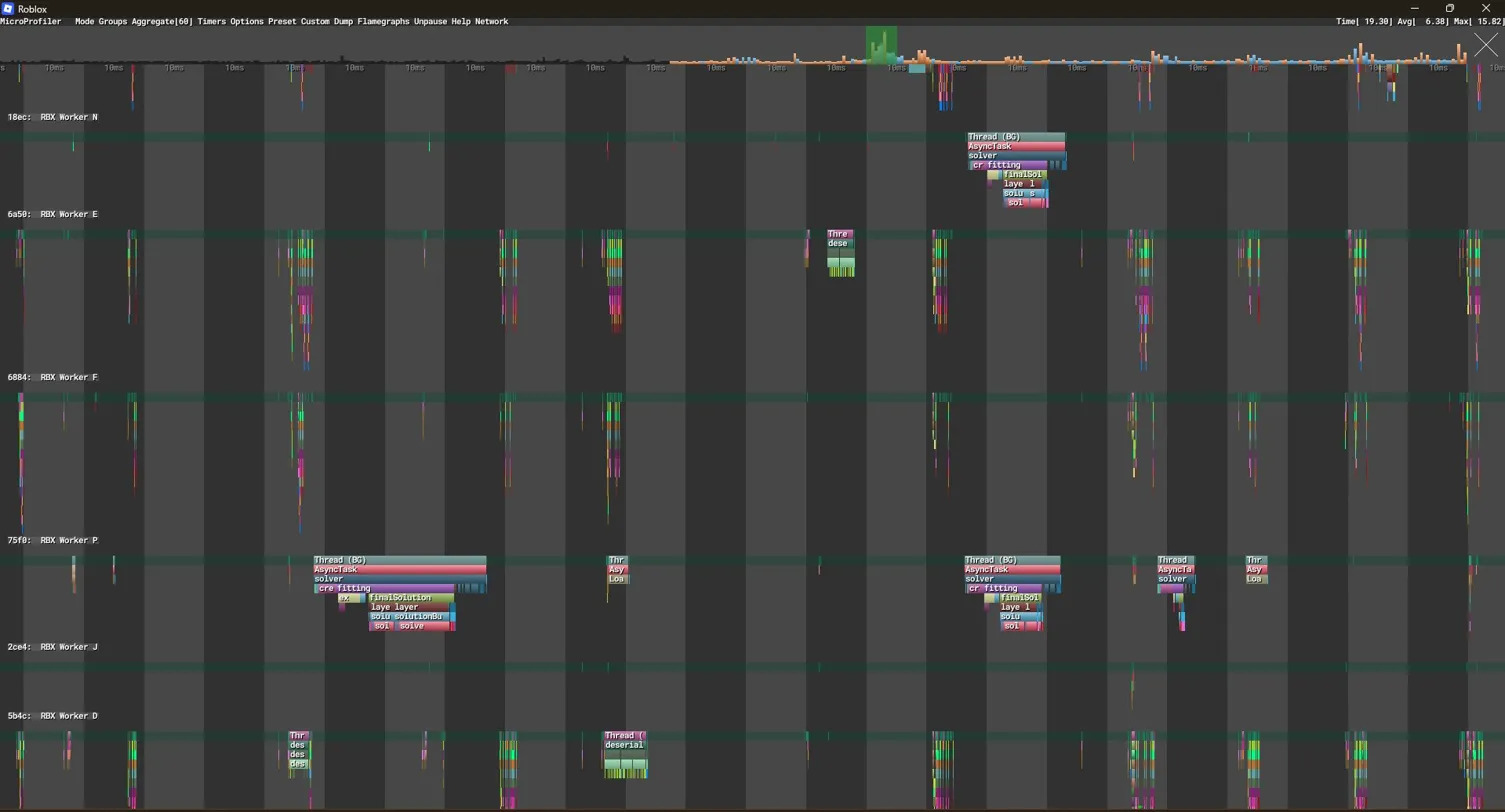The image size is (1505, 812).
Task: Open the MicroProfiler menu
Action: [x=30, y=21]
